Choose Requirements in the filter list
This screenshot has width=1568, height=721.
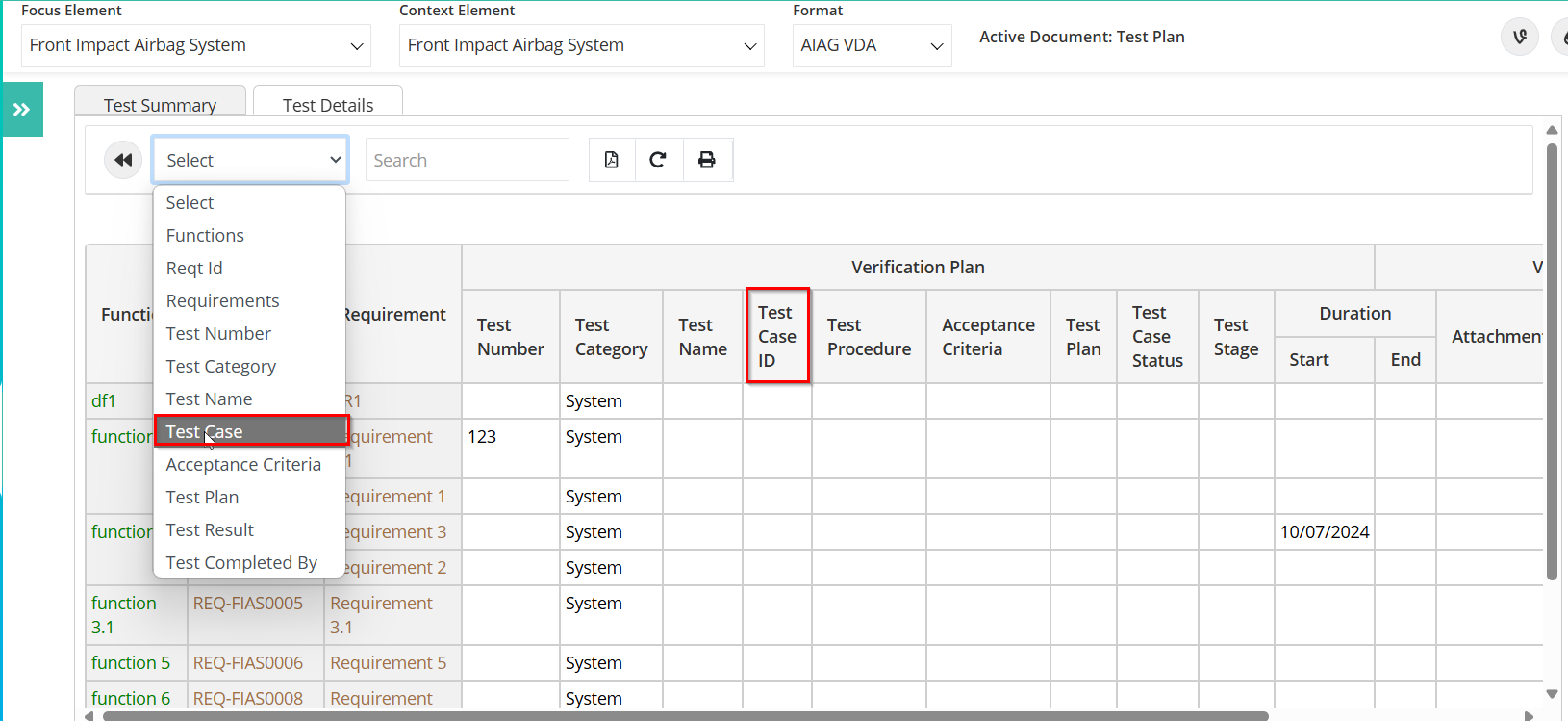click(x=249, y=301)
